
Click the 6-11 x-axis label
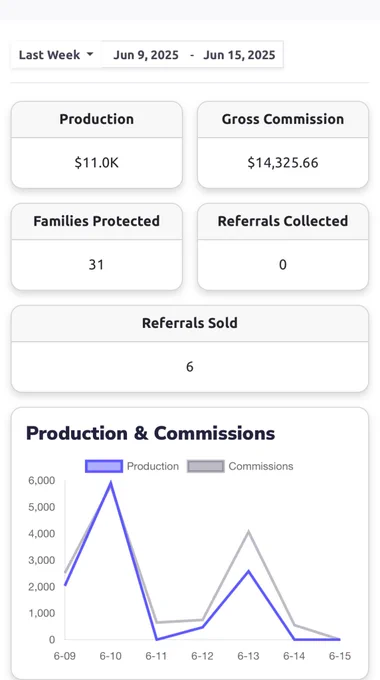tap(156, 656)
